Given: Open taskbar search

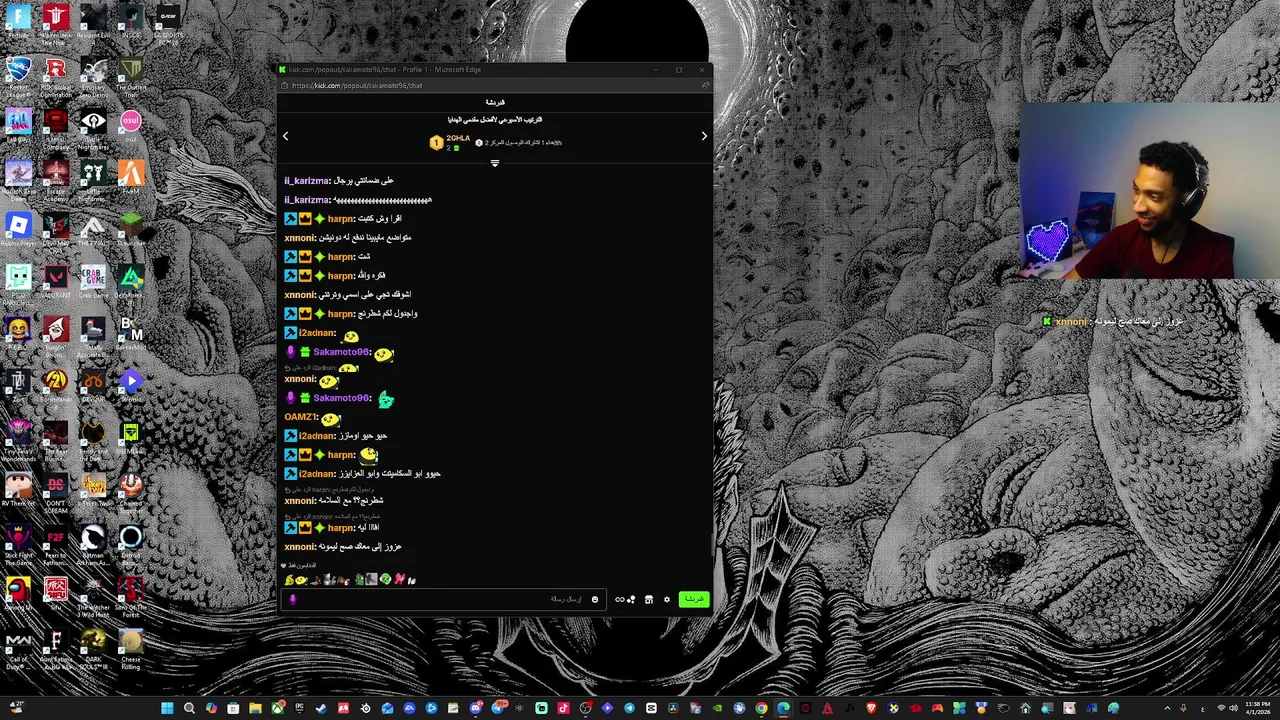Looking at the screenshot, I should tap(189, 708).
